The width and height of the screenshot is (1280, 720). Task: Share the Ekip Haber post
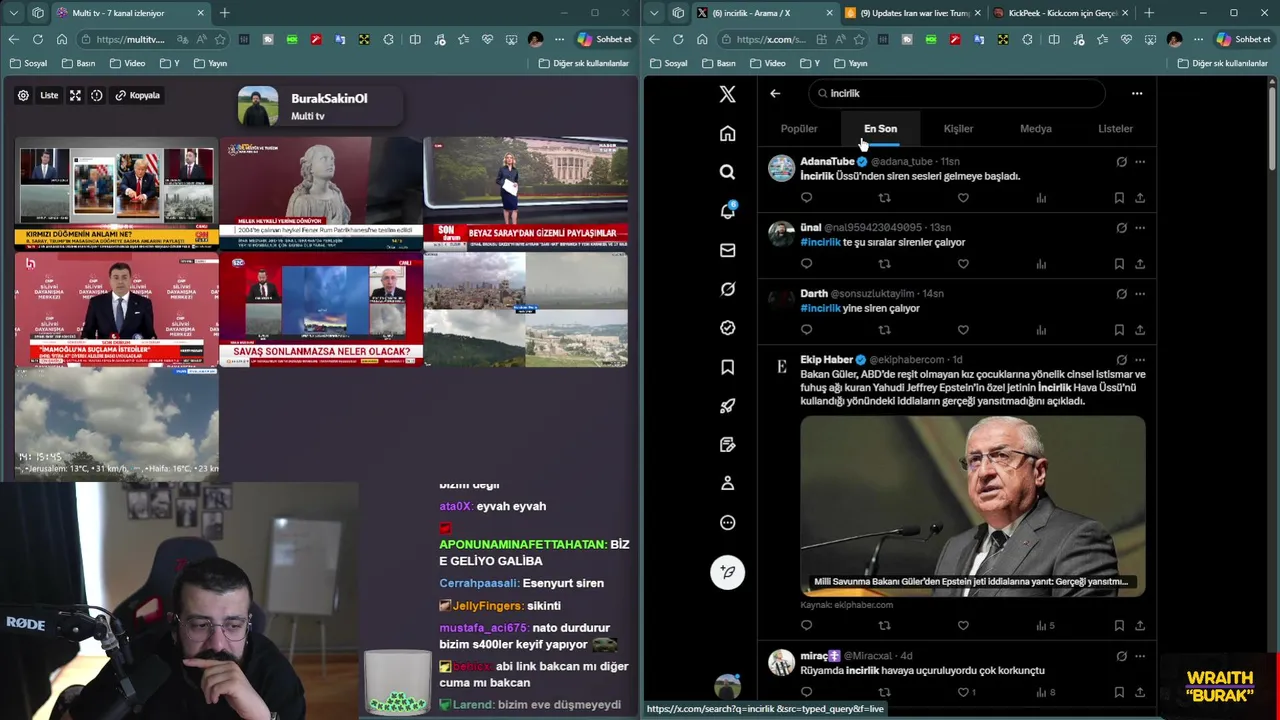1140,626
